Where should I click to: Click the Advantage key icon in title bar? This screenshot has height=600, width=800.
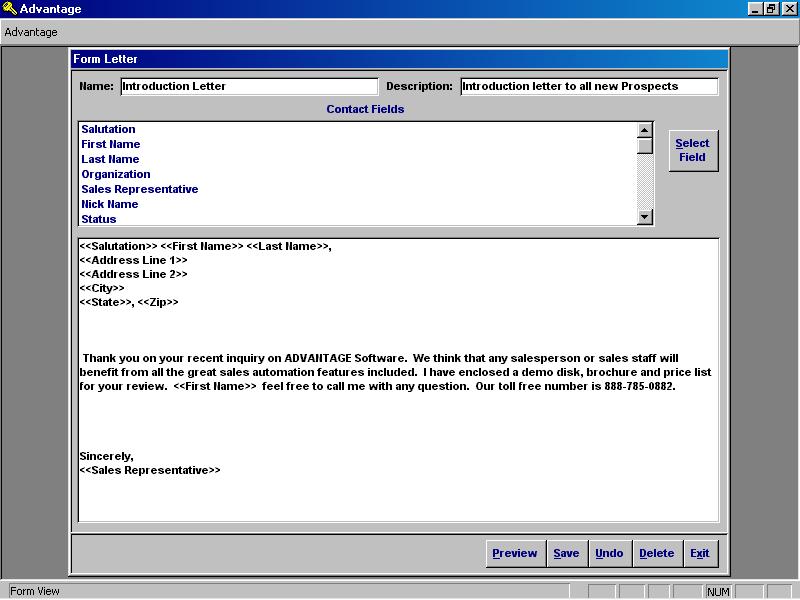click(x=9, y=9)
